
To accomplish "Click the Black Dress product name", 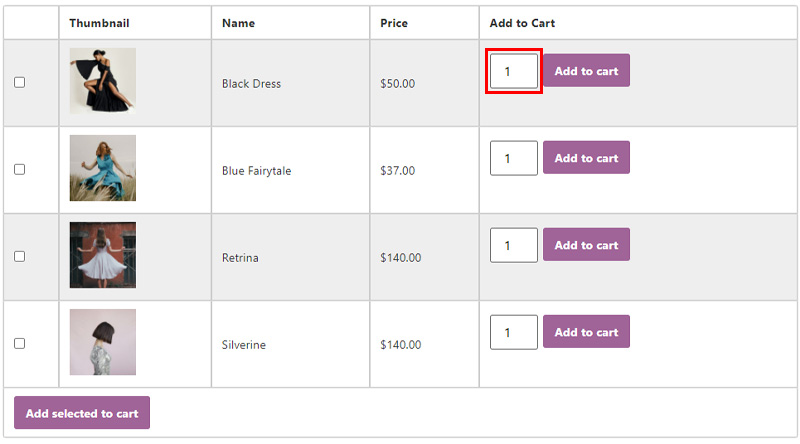I will click(252, 84).
